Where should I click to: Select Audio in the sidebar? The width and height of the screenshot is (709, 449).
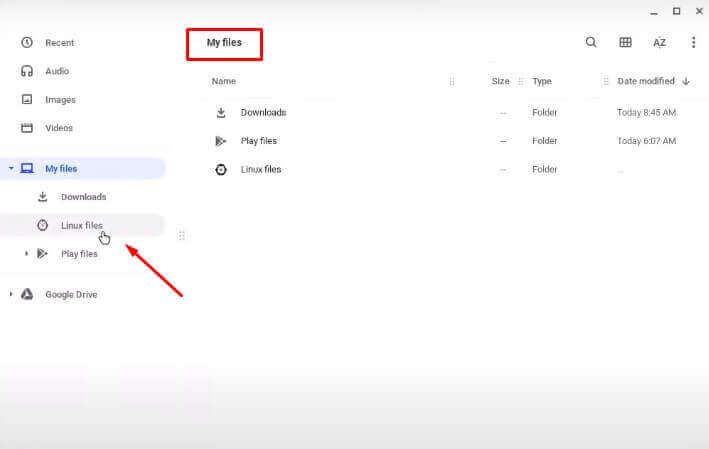(57, 71)
